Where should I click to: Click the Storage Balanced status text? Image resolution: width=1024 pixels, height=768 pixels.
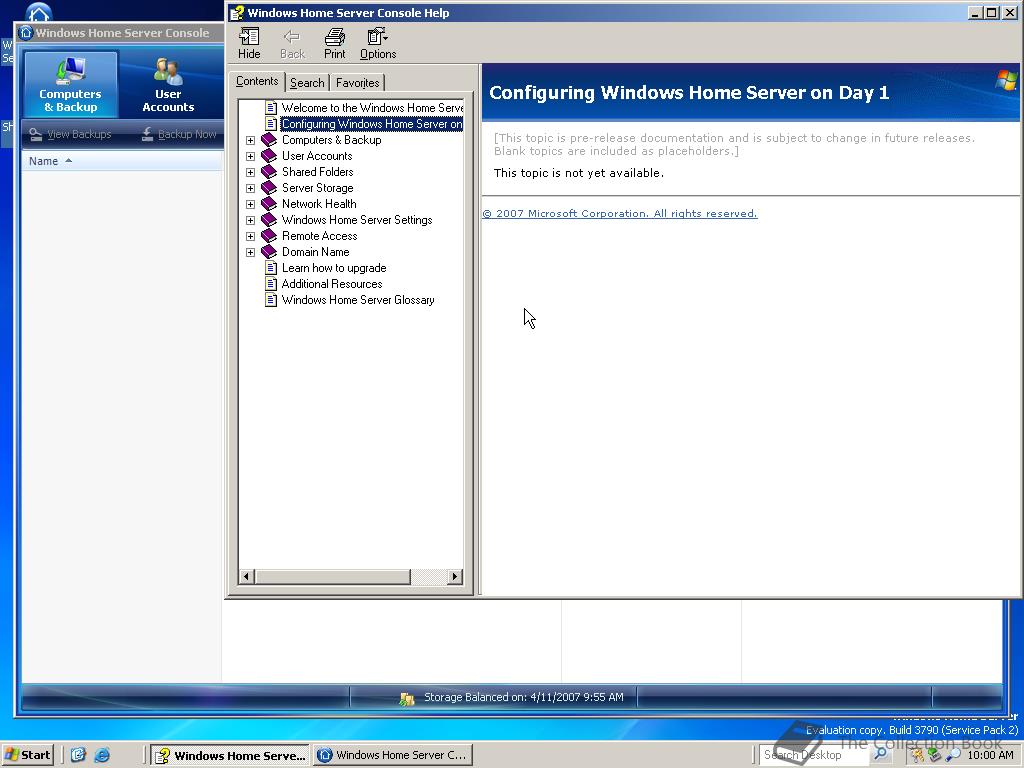(524, 697)
